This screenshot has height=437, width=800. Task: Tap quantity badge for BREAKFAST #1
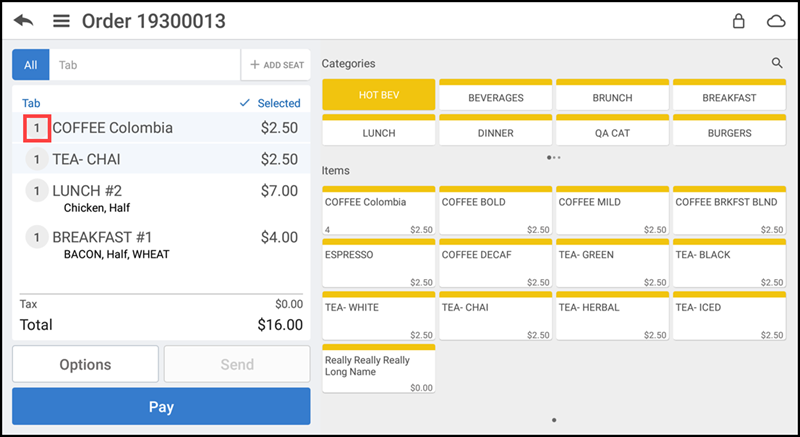click(x=37, y=237)
